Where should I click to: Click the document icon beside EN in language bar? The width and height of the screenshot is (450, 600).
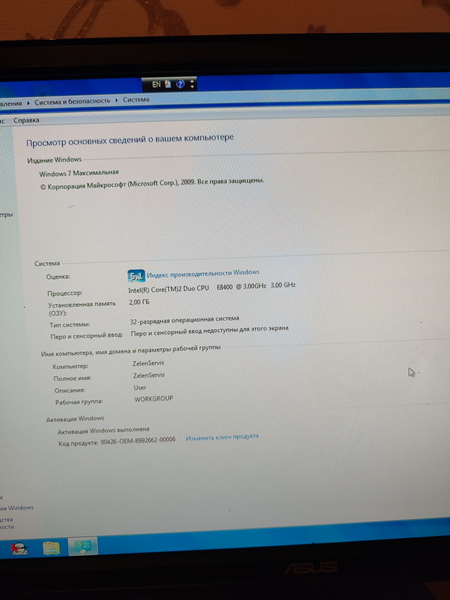pyautogui.click(x=168, y=84)
